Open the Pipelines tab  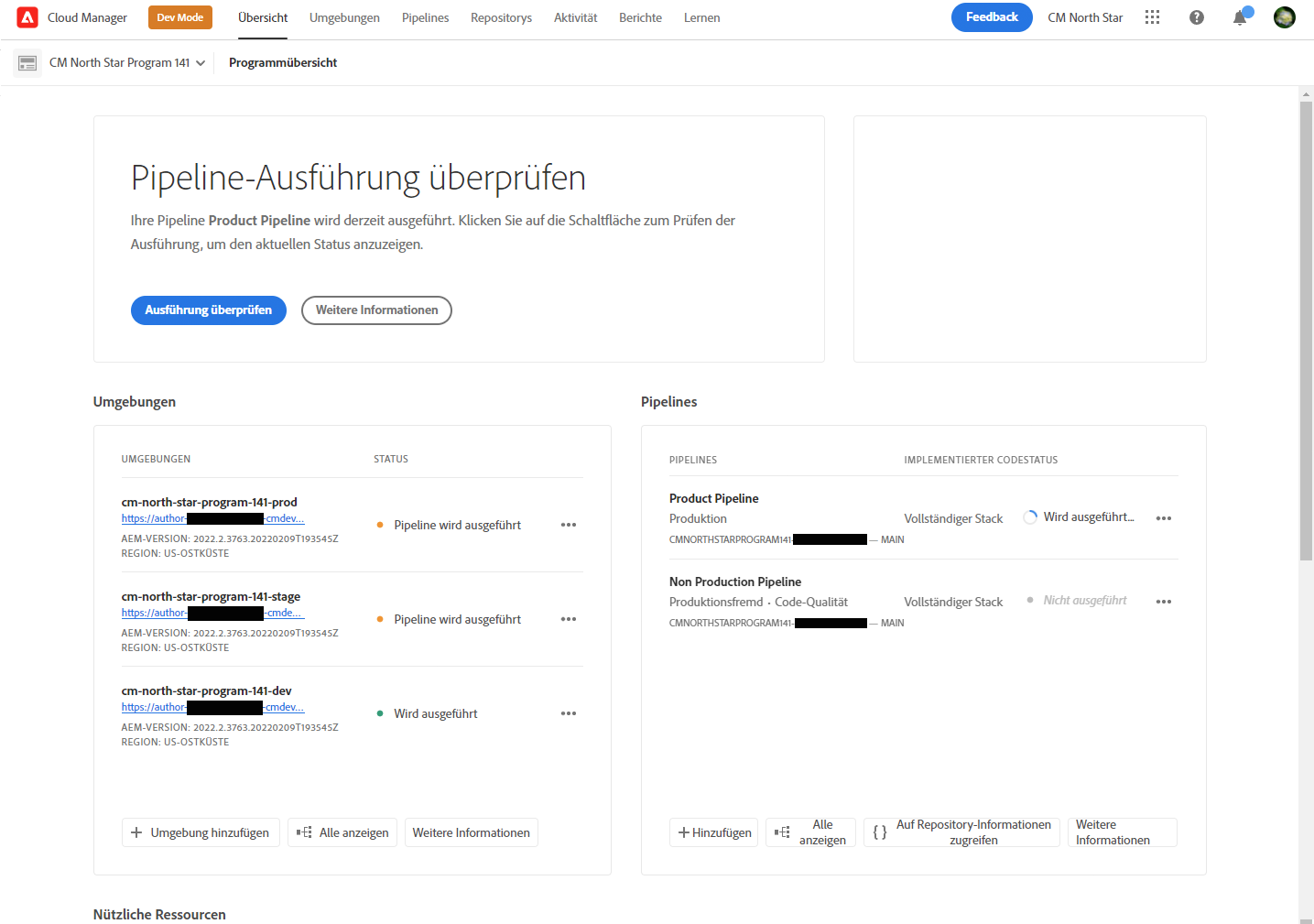pos(425,17)
